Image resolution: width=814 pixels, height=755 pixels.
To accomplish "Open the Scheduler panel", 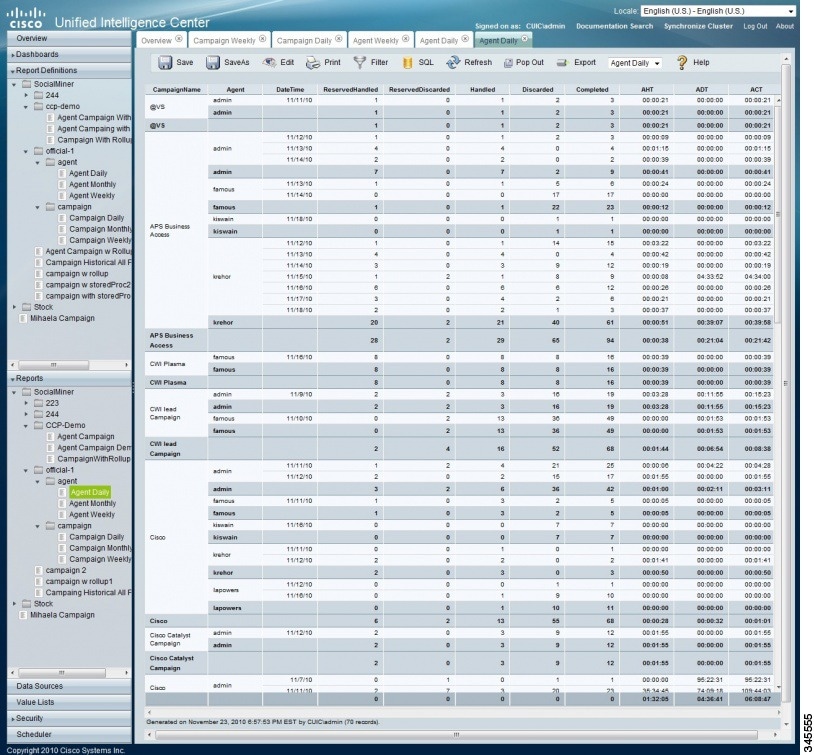I will pyautogui.click(x=33, y=733).
